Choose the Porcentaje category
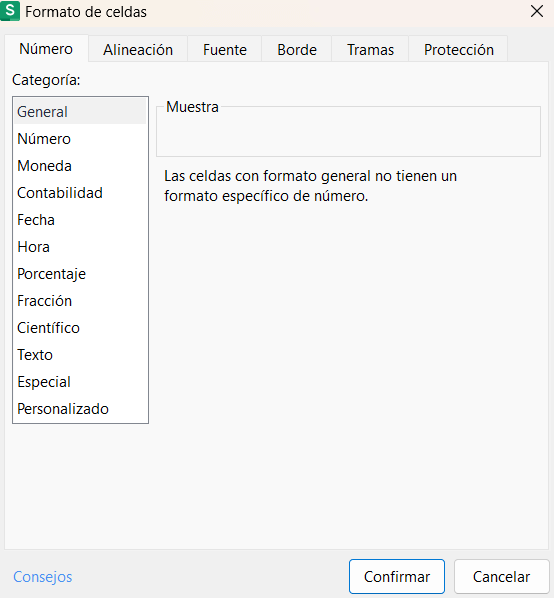 (80, 274)
